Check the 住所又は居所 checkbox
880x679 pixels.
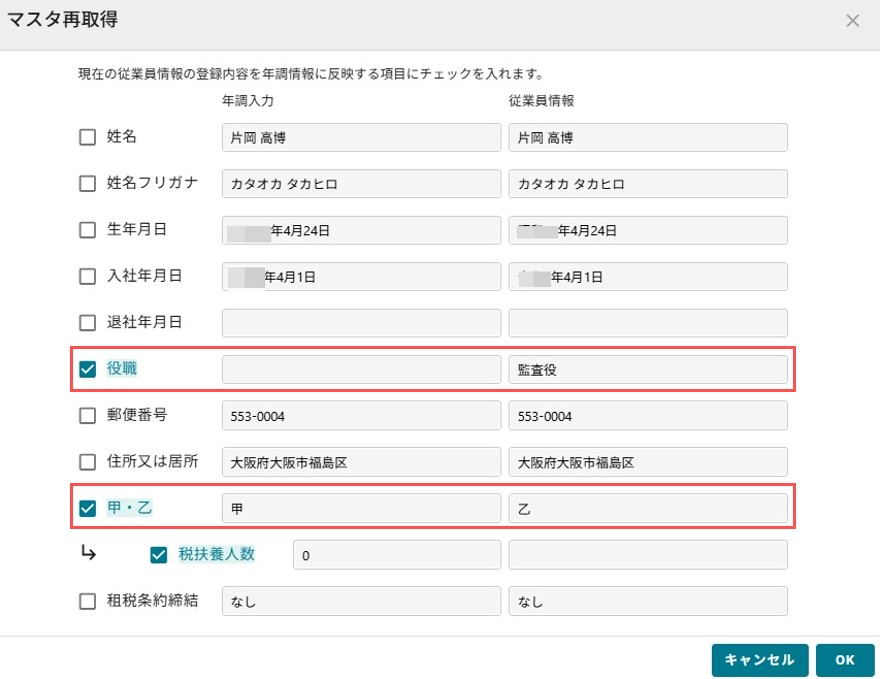88,462
